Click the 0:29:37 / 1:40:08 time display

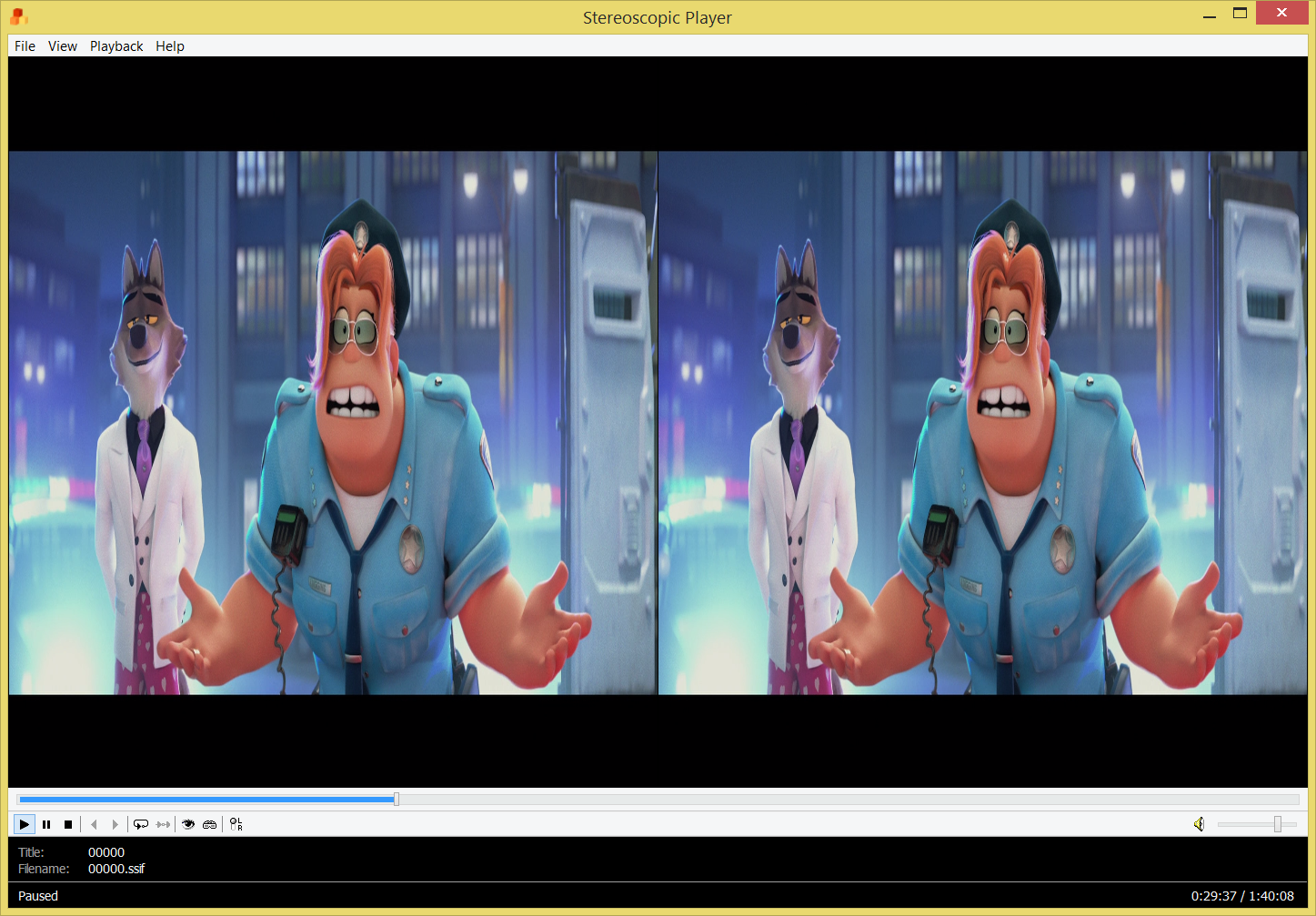[x=1242, y=896]
